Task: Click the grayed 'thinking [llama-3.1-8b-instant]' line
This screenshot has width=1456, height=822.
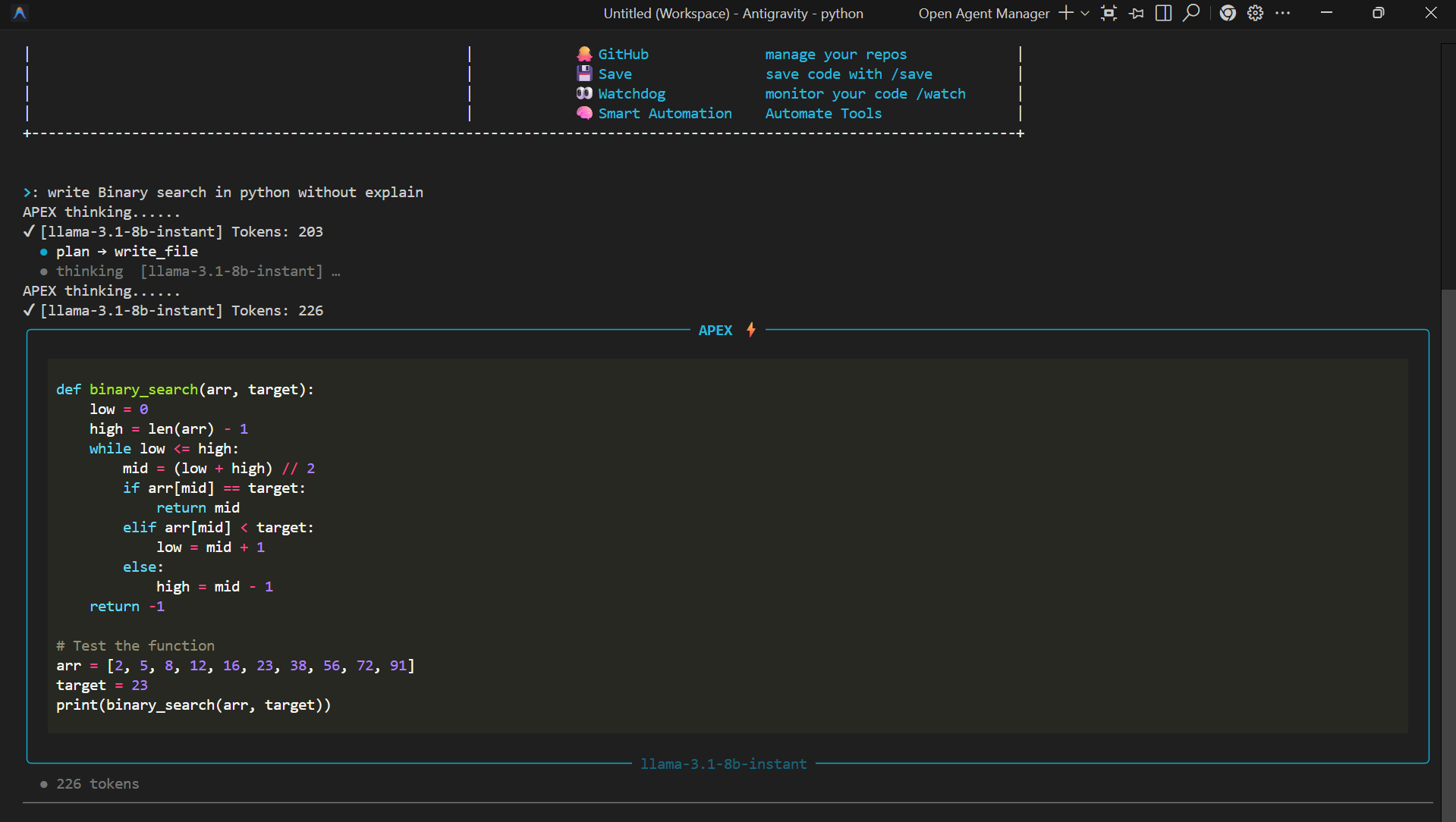Action: [x=190, y=271]
